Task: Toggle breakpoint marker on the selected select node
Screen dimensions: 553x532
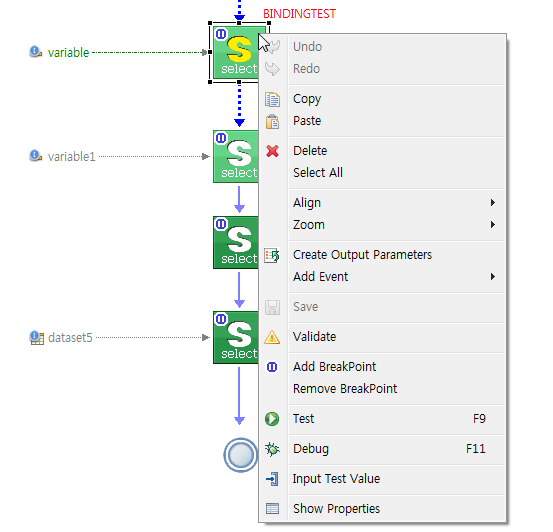Action: [221, 34]
